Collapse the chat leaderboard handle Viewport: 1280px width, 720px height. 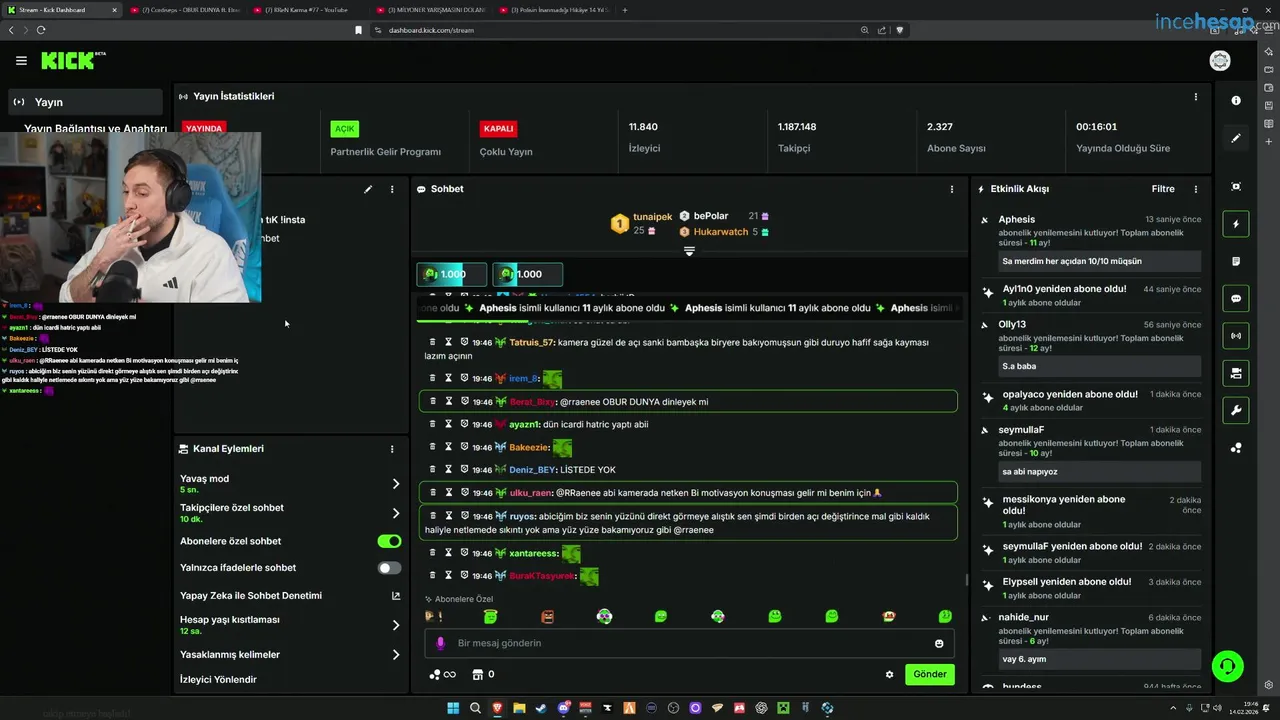pyautogui.click(x=689, y=251)
